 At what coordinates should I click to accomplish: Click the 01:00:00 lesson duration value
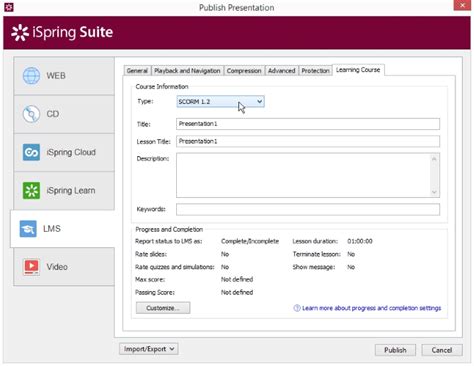tap(360, 241)
